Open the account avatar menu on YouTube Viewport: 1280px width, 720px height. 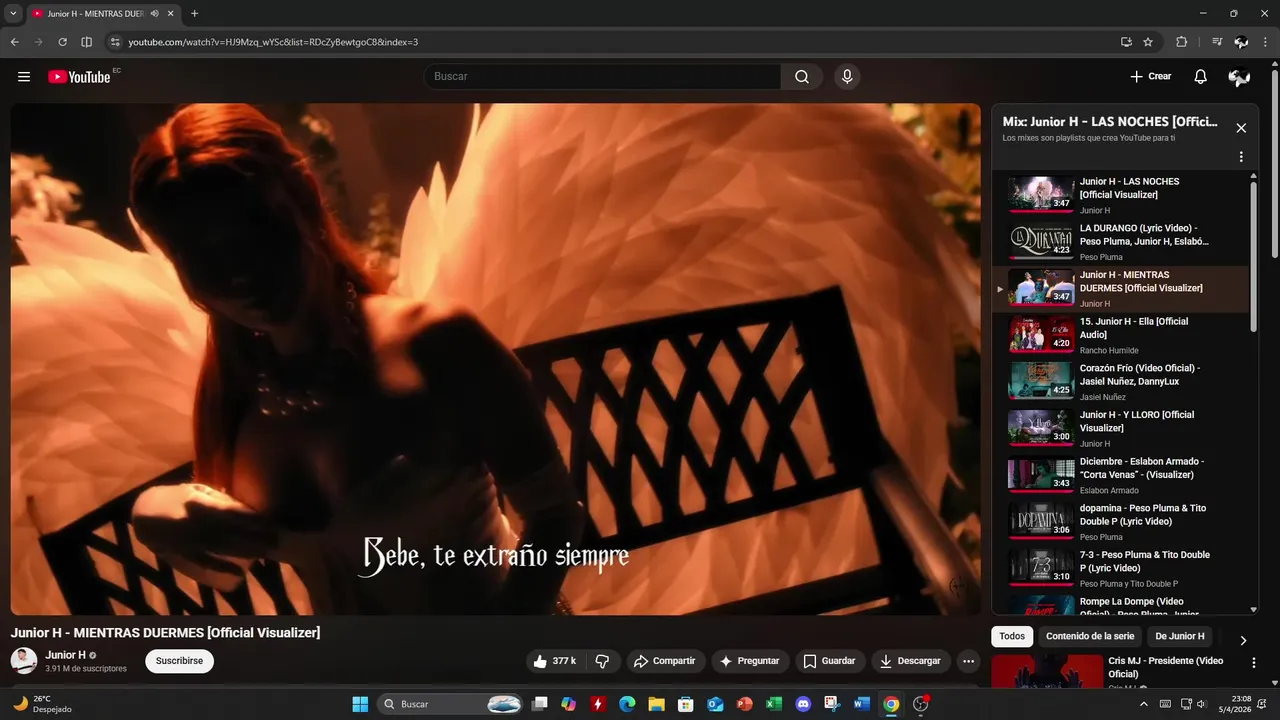click(1239, 77)
